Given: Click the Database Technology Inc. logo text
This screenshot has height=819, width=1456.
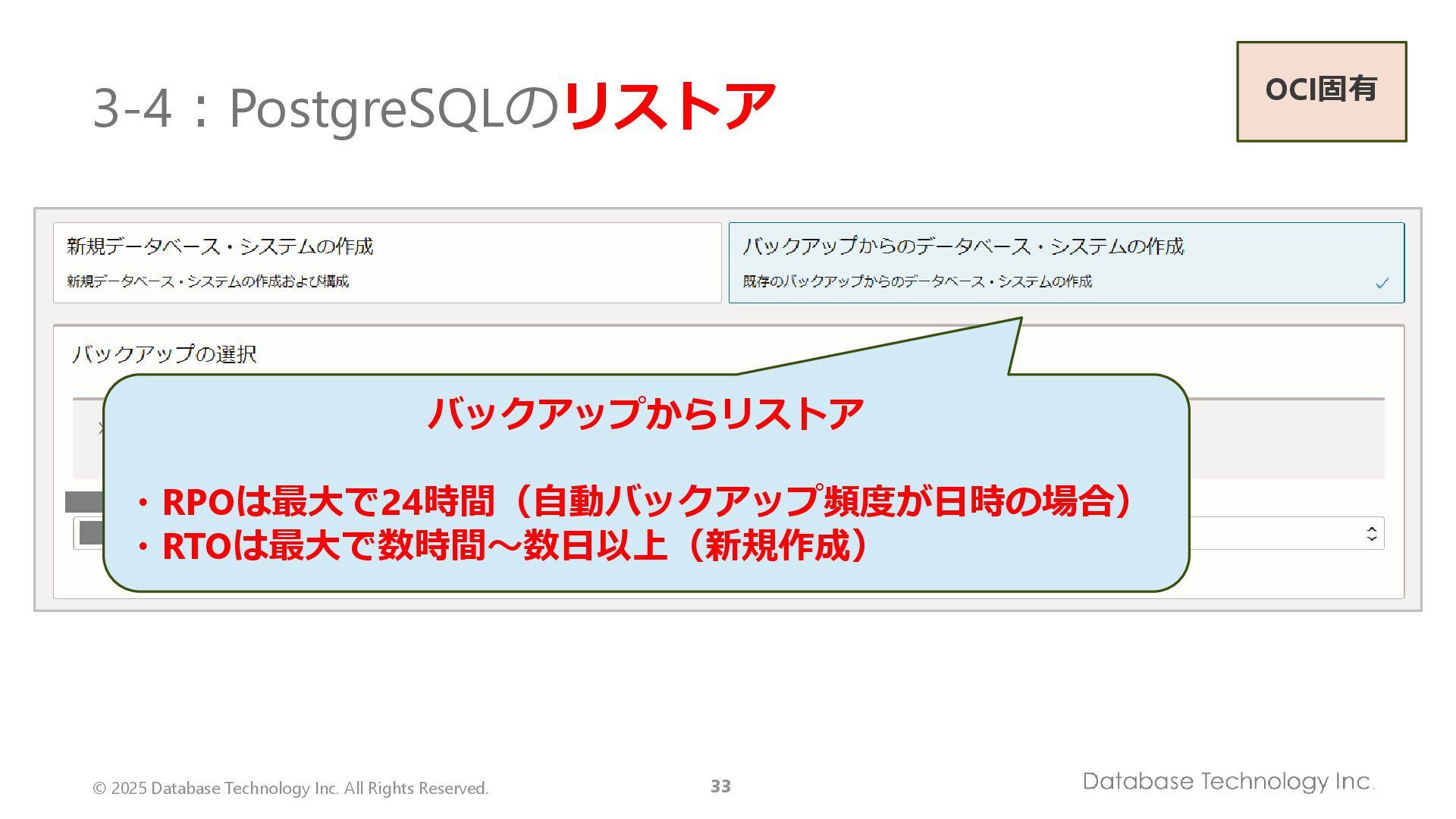Looking at the screenshot, I should tap(1228, 781).
